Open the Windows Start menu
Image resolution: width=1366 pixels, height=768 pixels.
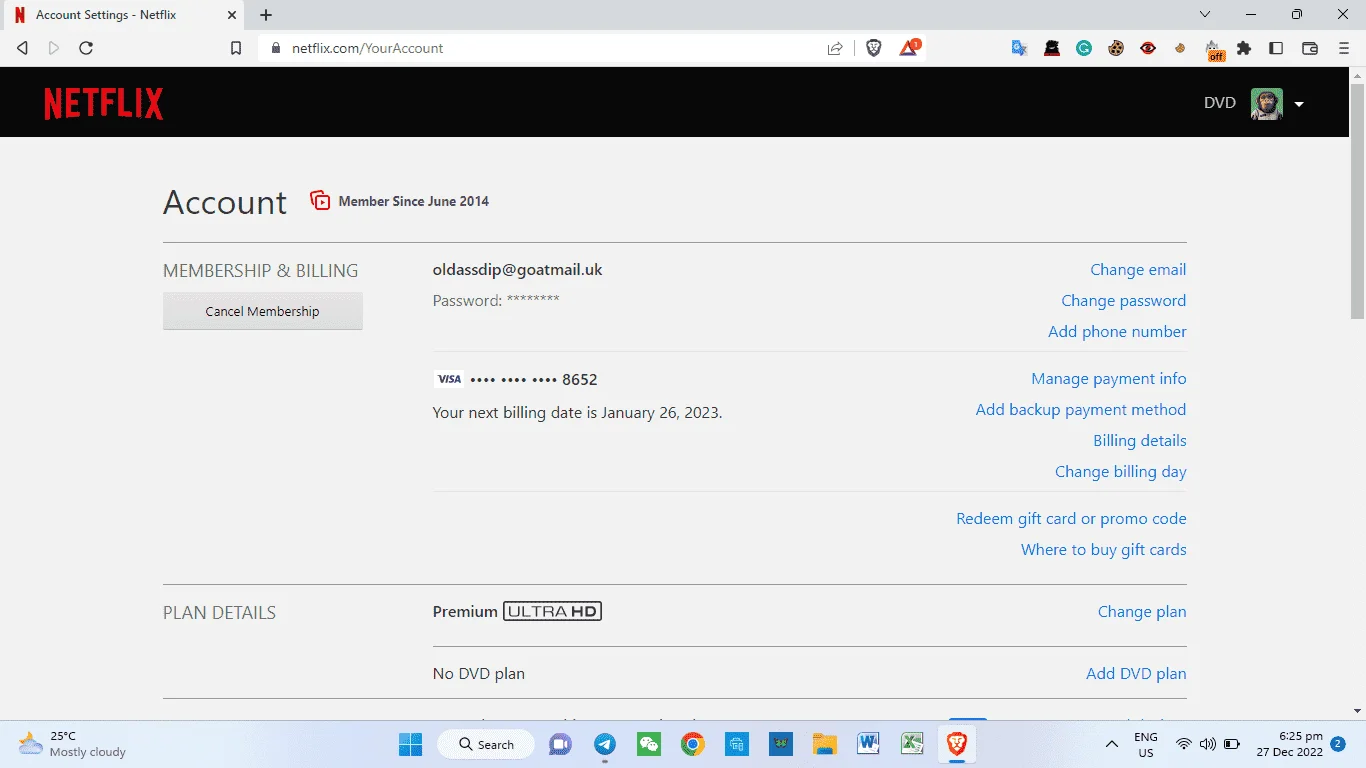pyautogui.click(x=410, y=744)
